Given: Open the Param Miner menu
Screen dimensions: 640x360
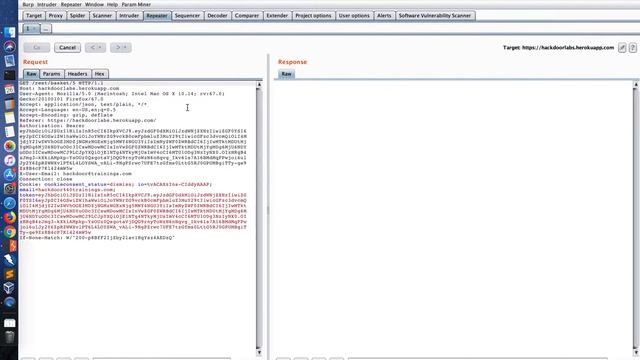Looking at the screenshot, I should 136,4.
